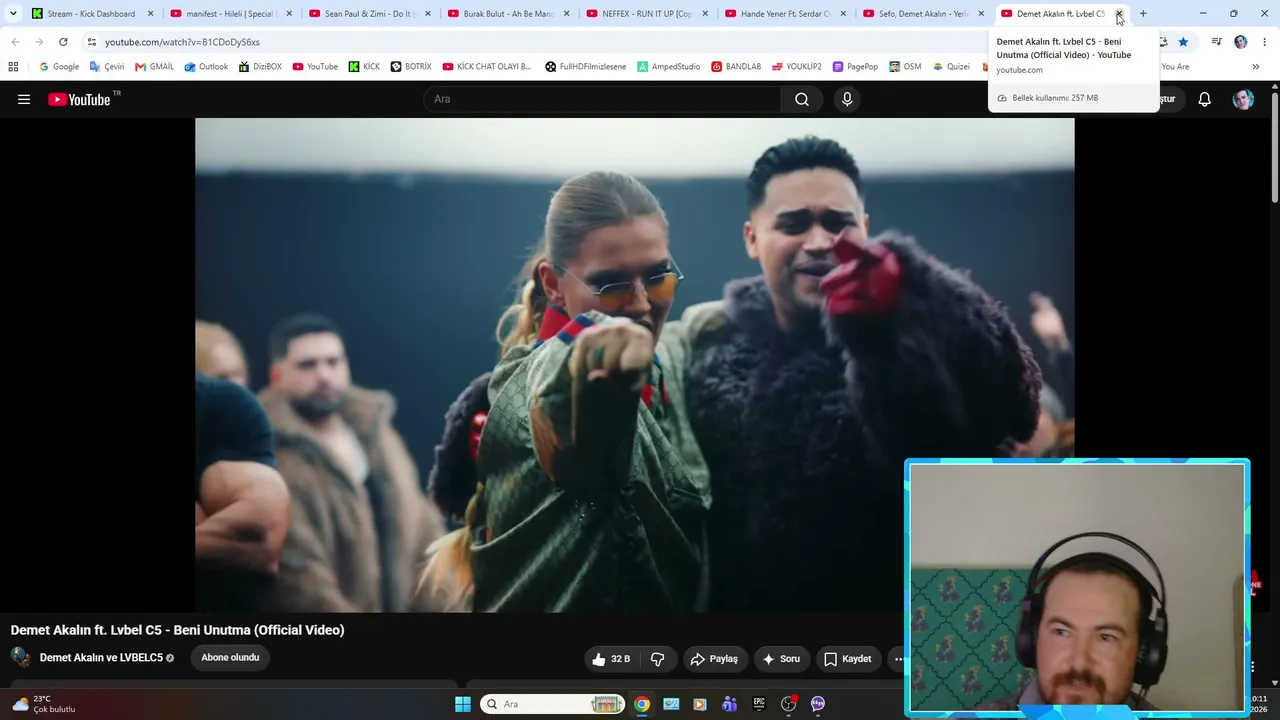Open the FullHDFilmizlesene bookmark
Screen dimensions: 1280x720
click(x=585, y=67)
